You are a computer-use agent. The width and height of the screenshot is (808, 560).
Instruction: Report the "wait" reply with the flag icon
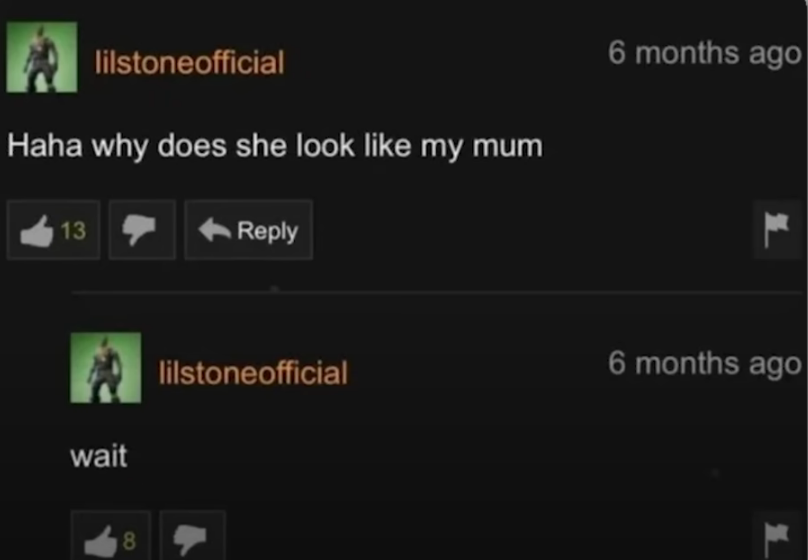tap(777, 536)
